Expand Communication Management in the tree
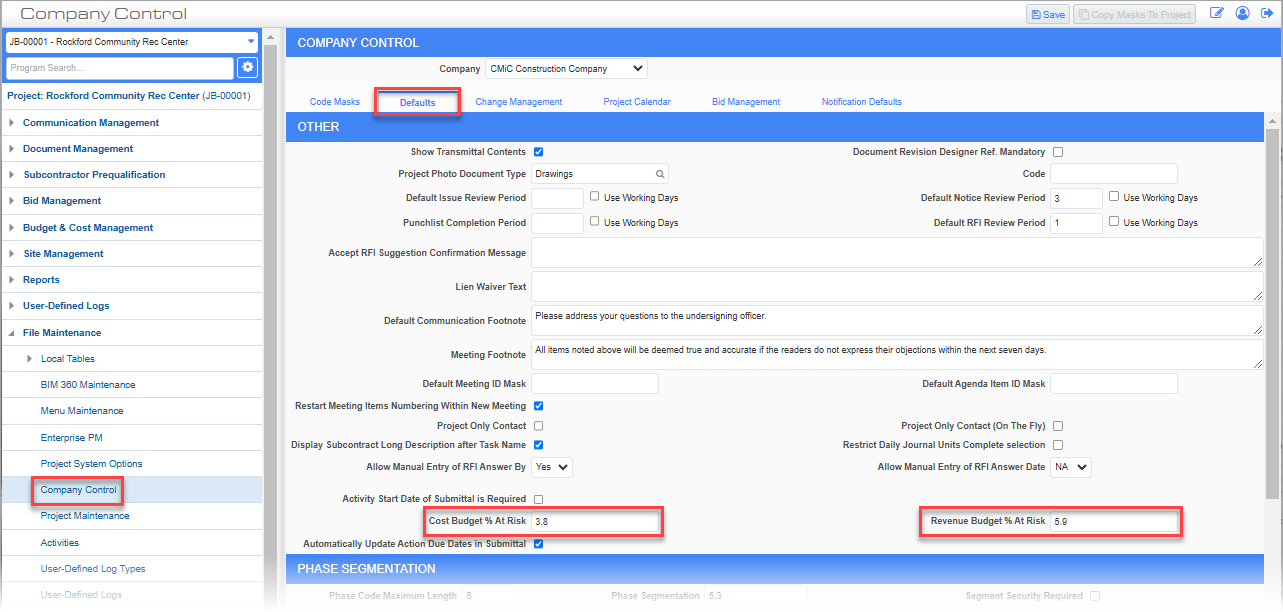1283x612 pixels. click(x=12, y=123)
